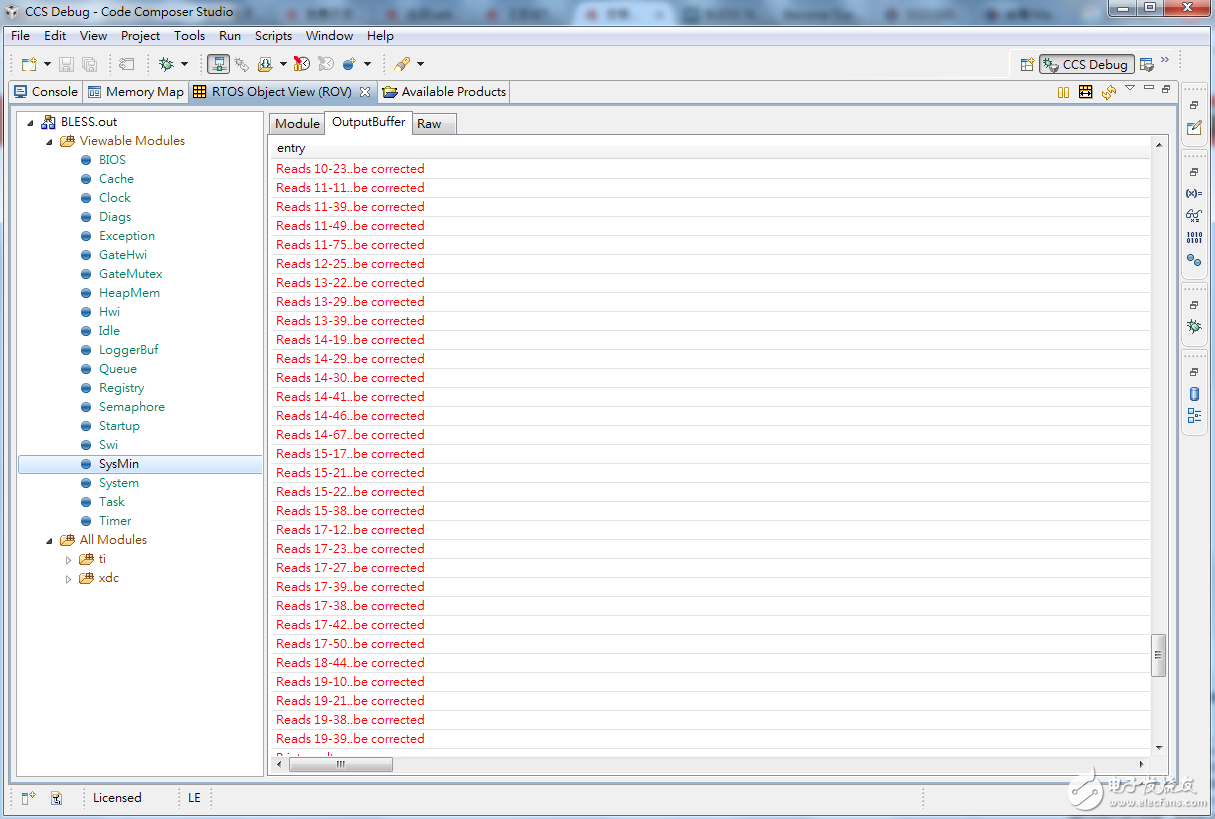Expand the ti folder
This screenshot has height=819, width=1215.
(69, 559)
